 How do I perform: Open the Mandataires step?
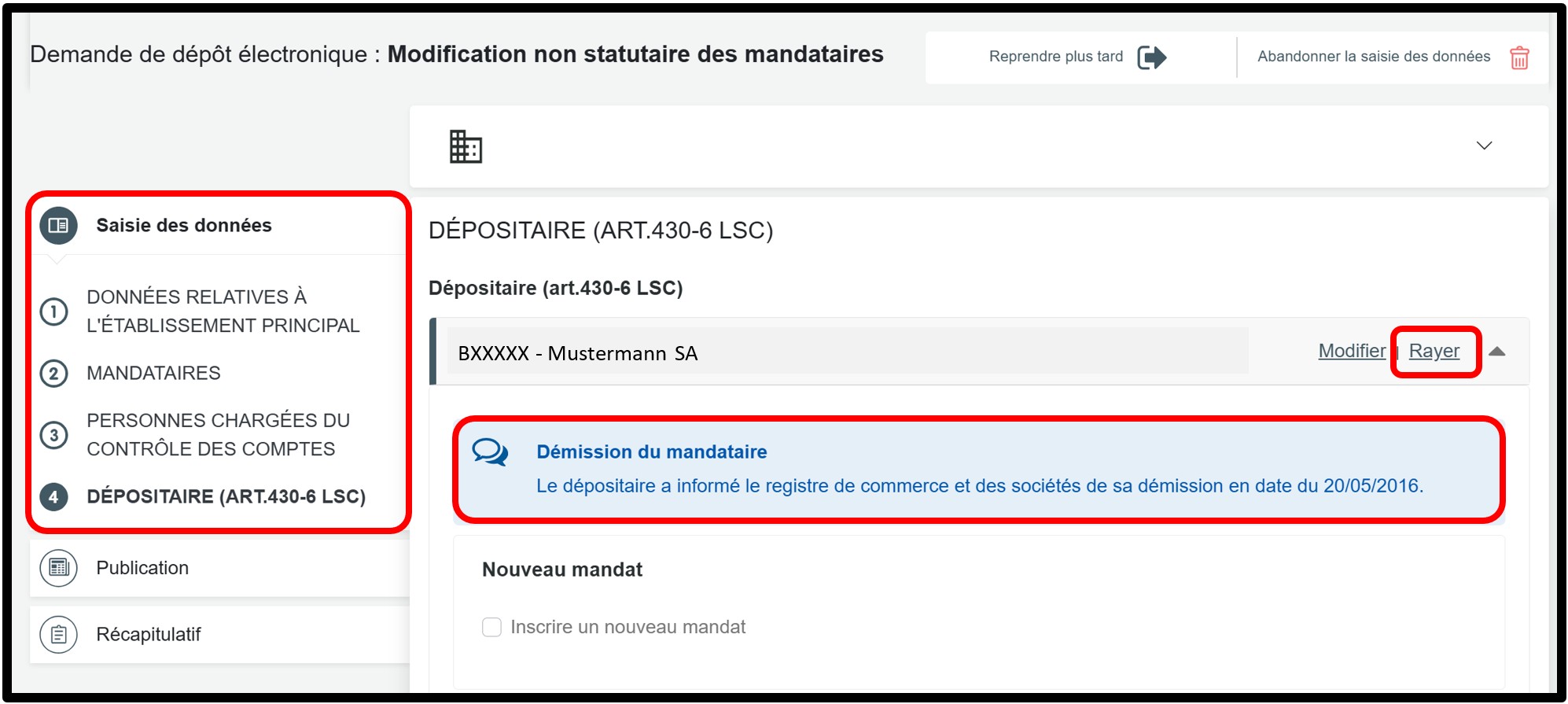tap(153, 373)
